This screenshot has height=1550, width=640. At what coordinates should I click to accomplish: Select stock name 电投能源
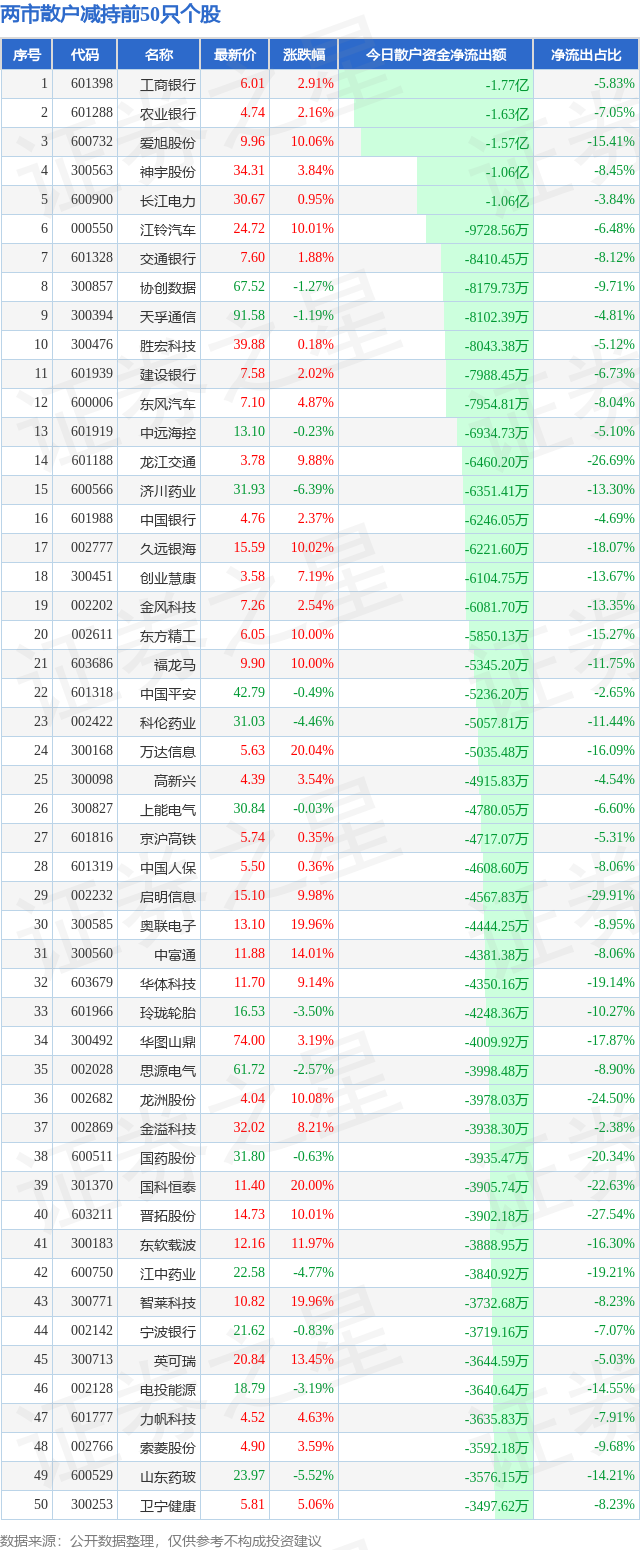[168, 1390]
